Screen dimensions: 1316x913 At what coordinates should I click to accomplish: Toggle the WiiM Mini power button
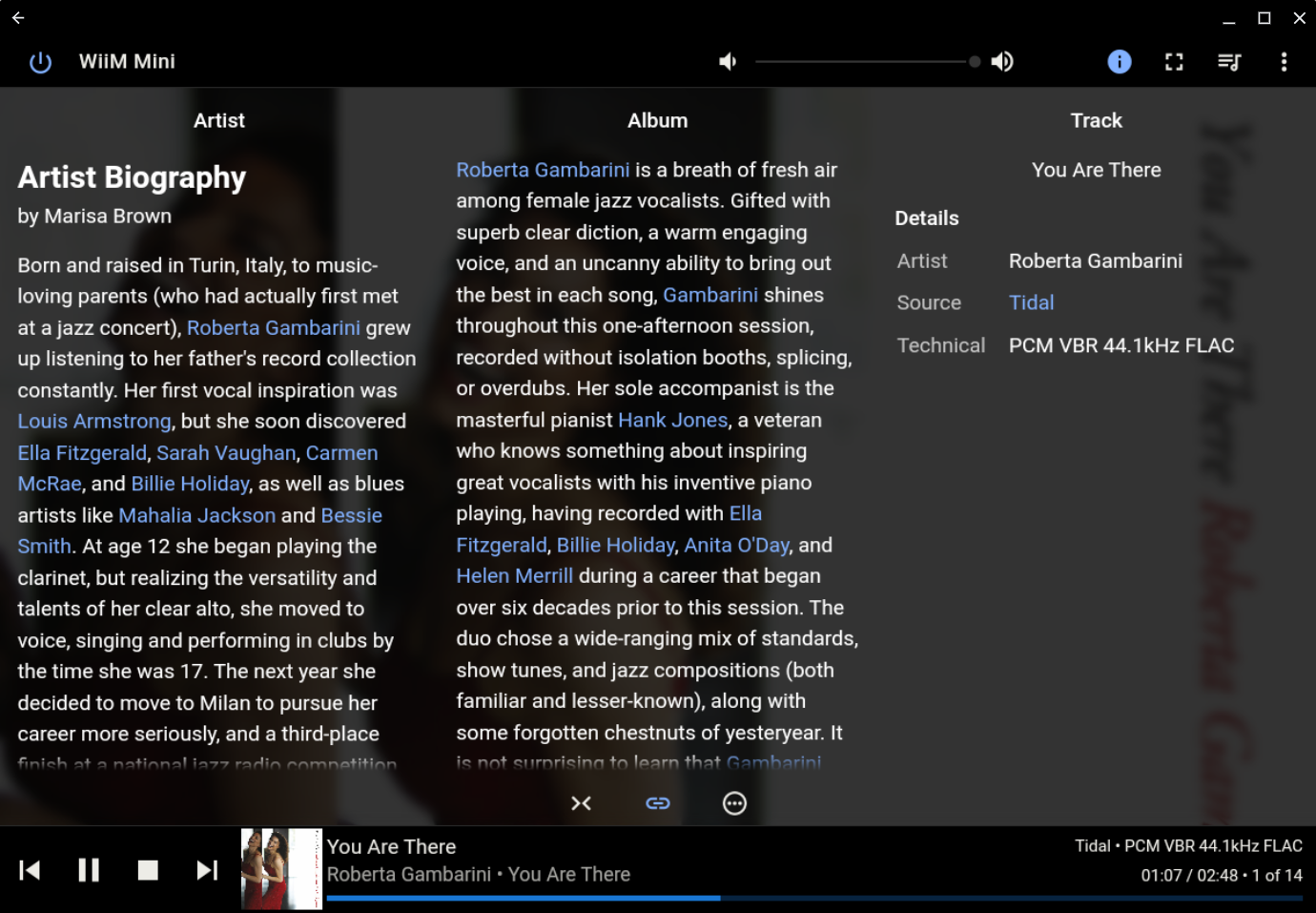[x=40, y=62]
